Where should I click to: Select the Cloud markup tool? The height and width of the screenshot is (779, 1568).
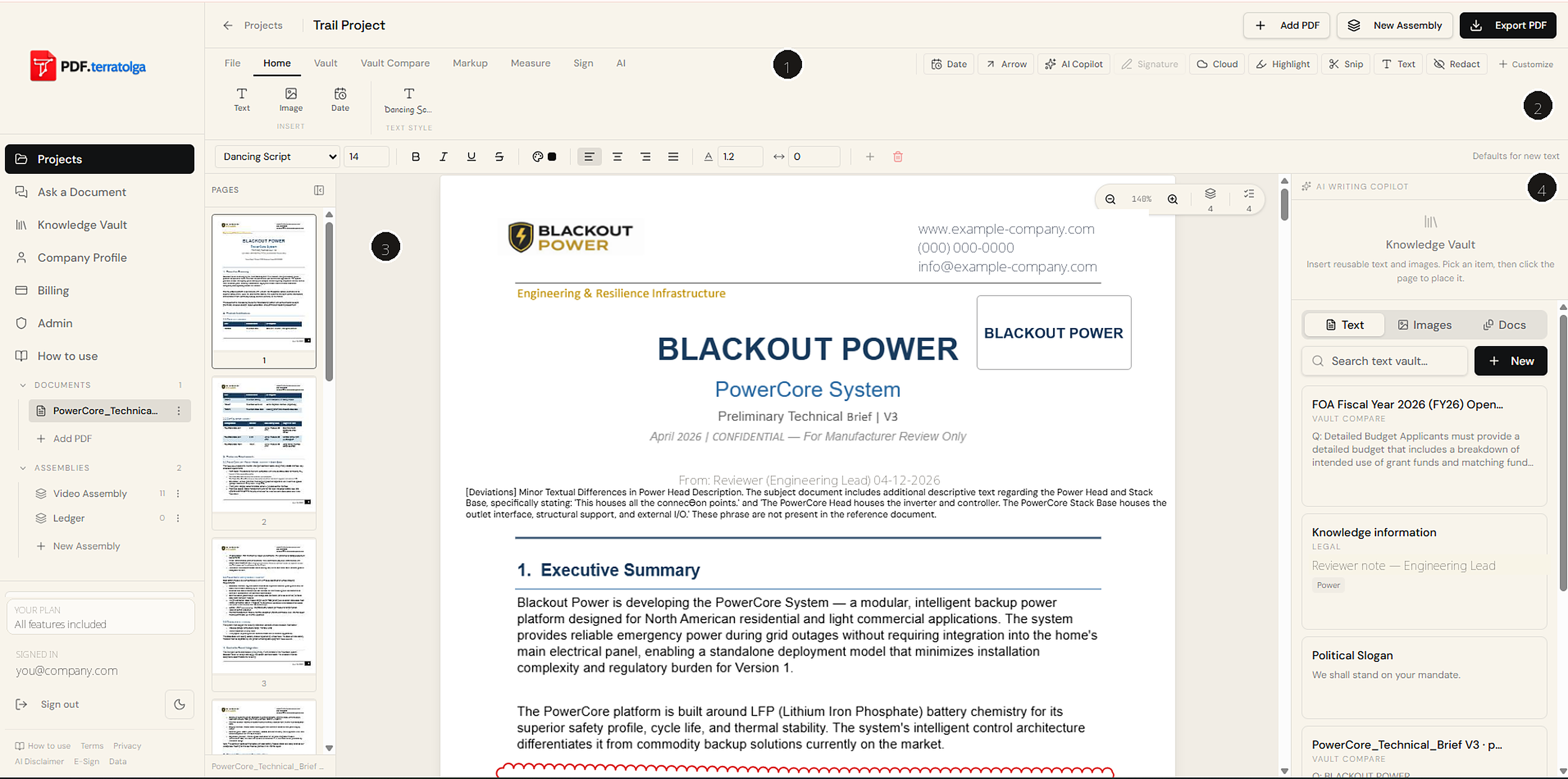tap(1218, 64)
